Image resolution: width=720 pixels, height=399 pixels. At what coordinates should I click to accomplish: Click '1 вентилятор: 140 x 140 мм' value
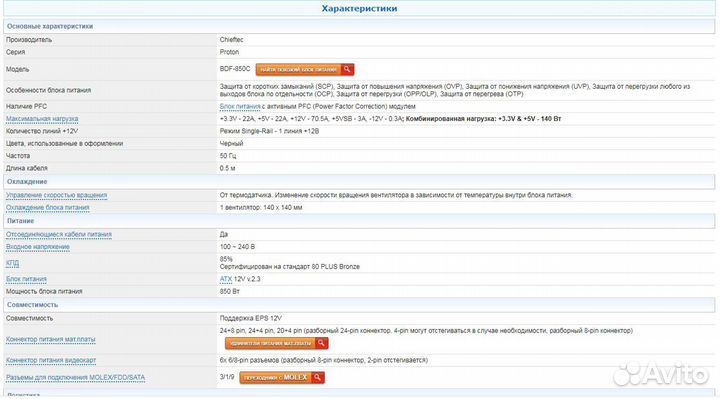[261, 208]
